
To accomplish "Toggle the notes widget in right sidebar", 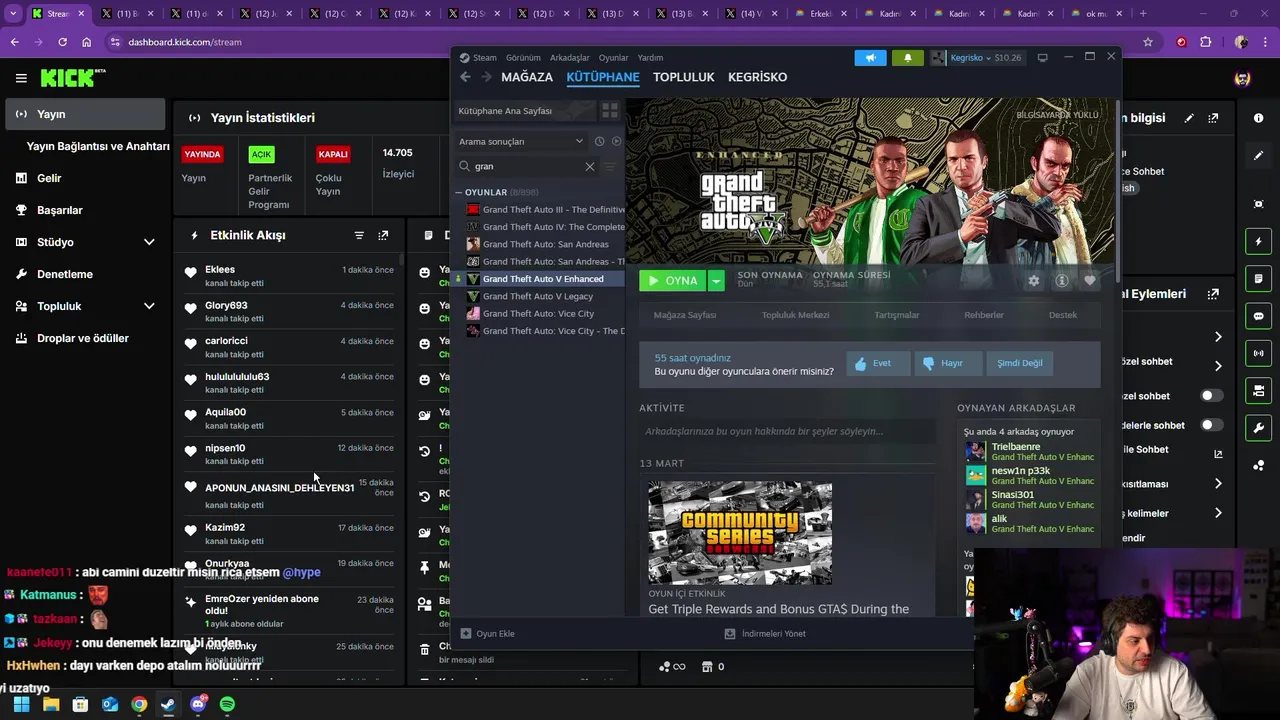I will pyautogui.click(x=1258, y=278).
